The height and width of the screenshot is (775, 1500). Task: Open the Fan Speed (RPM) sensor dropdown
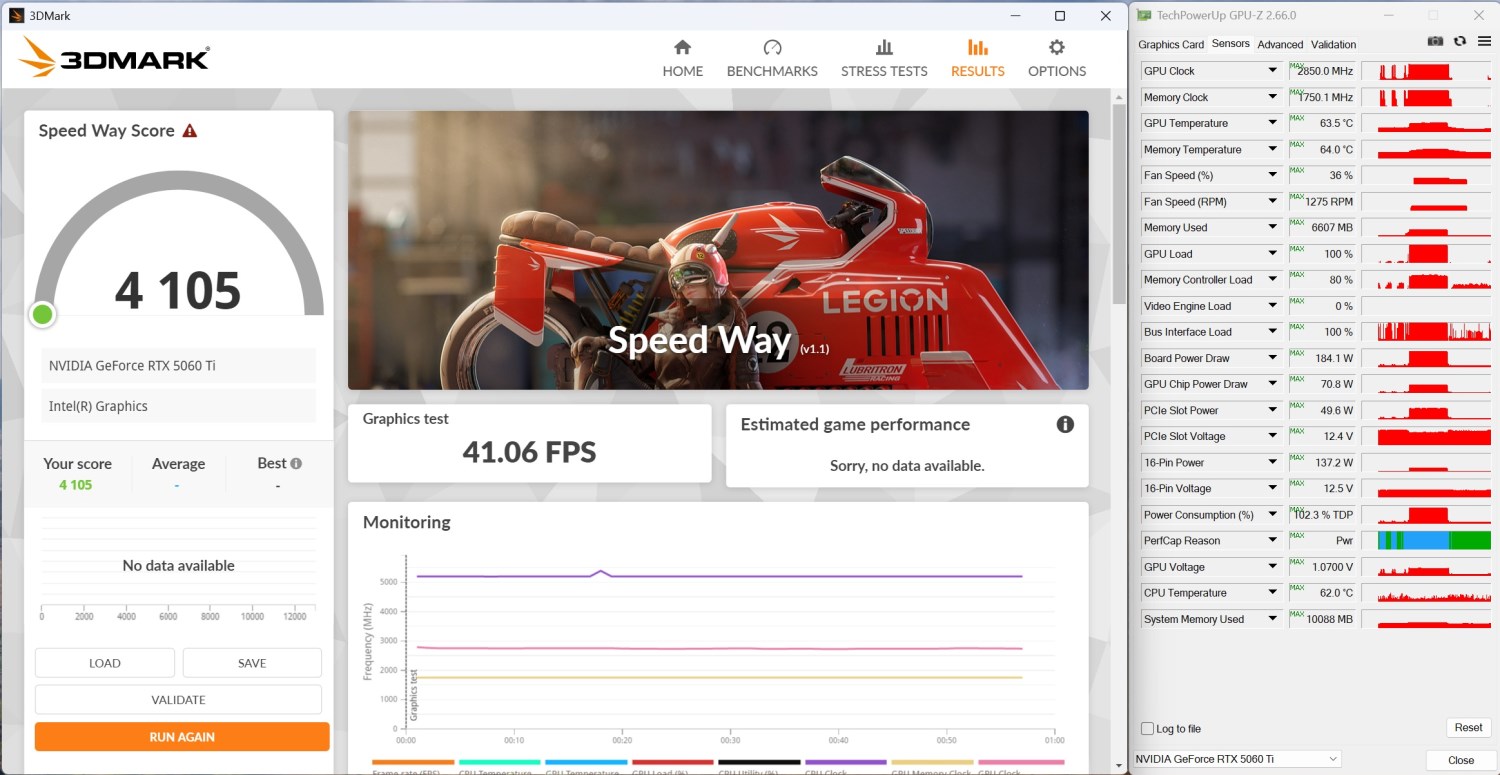(x=1273, y=201)
